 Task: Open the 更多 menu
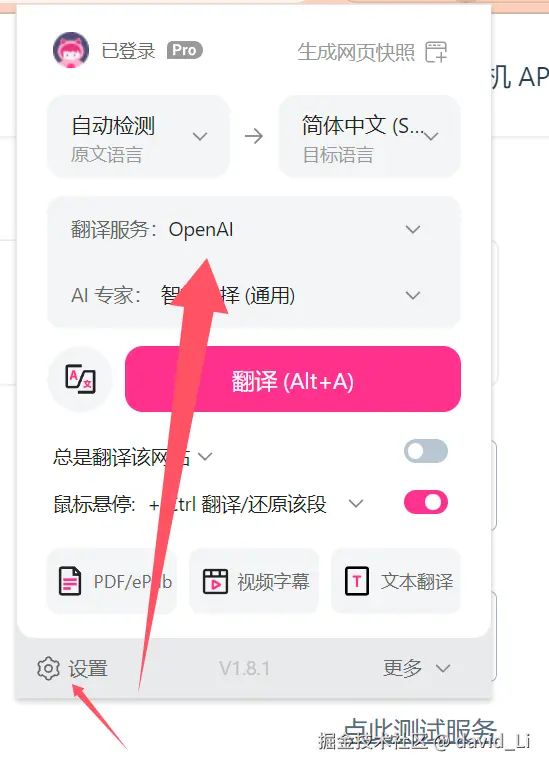[x=417, y=668]
